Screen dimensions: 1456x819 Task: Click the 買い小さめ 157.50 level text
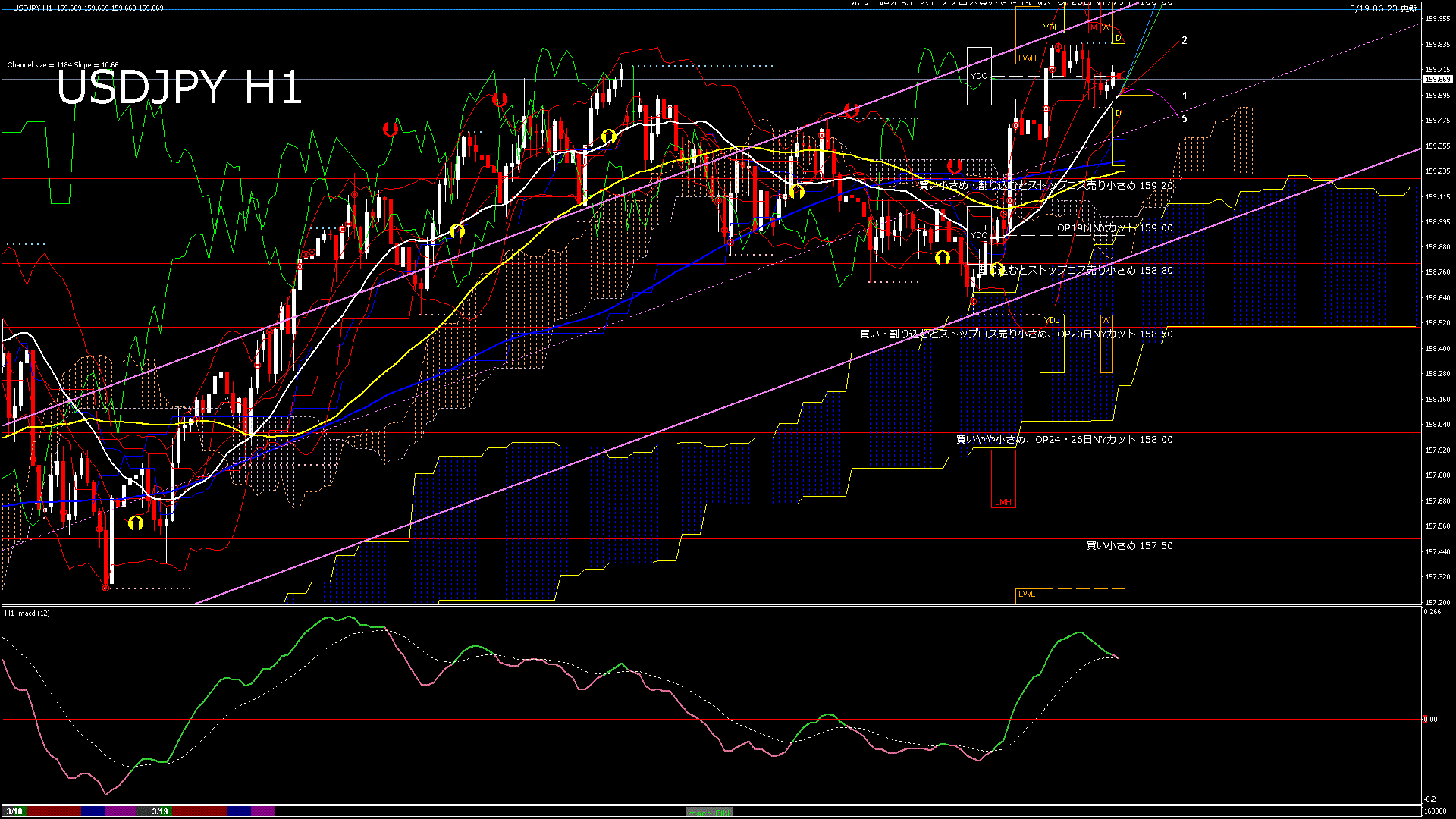pyautogui.click(x=1129, y=546)
